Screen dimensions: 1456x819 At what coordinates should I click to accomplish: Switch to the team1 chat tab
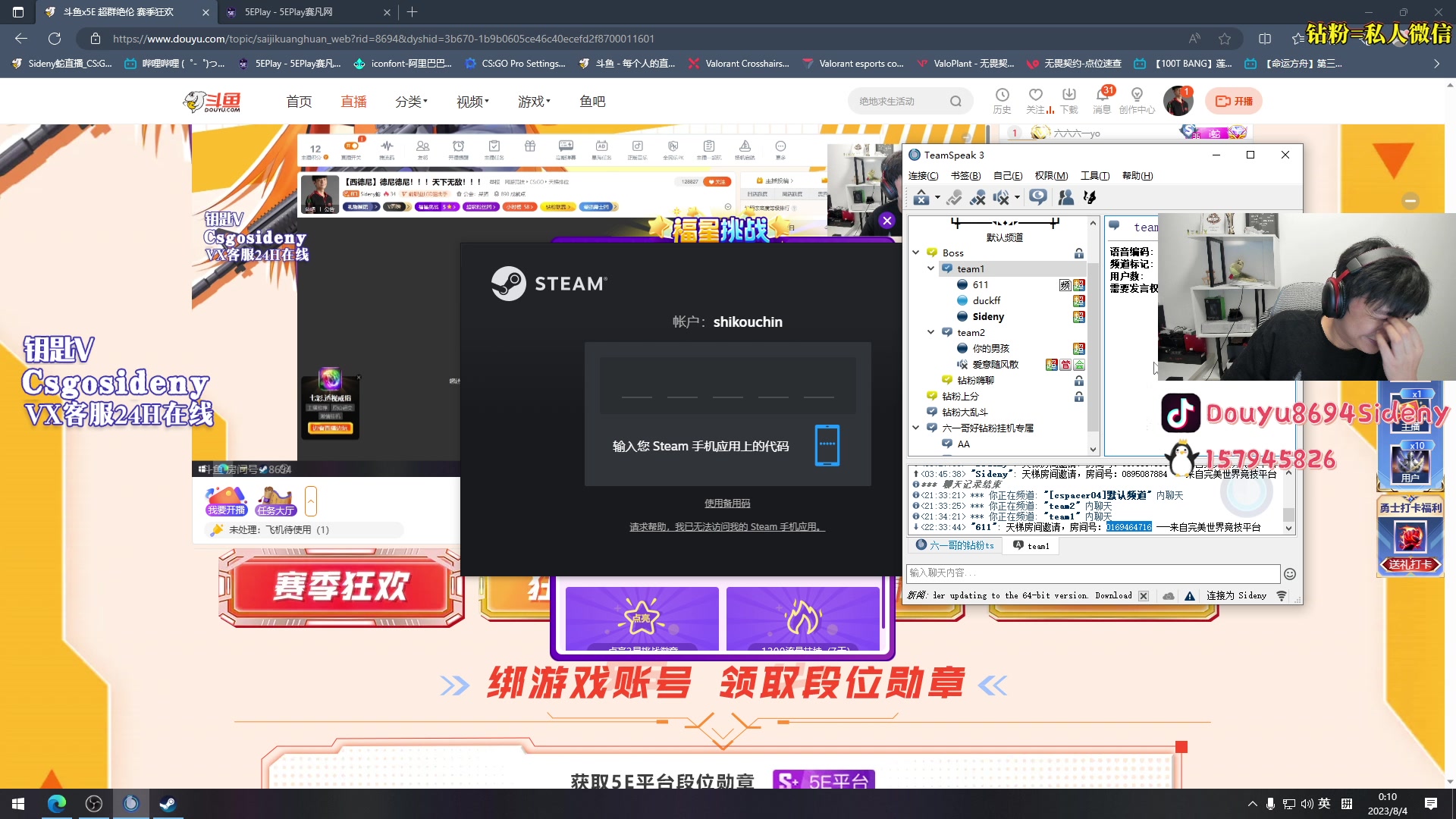point(1031,546)
